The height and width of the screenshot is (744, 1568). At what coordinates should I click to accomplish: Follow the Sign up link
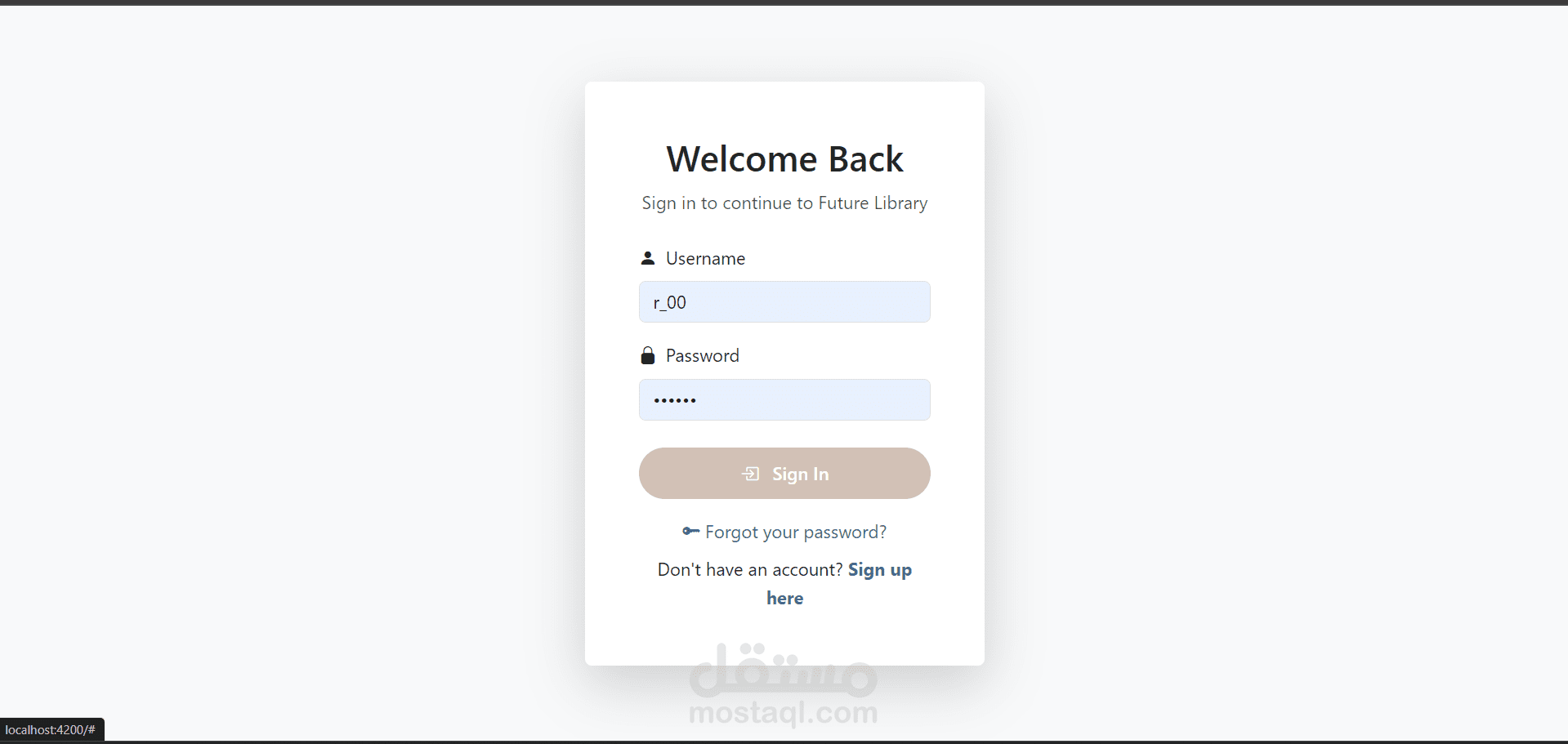880,569
